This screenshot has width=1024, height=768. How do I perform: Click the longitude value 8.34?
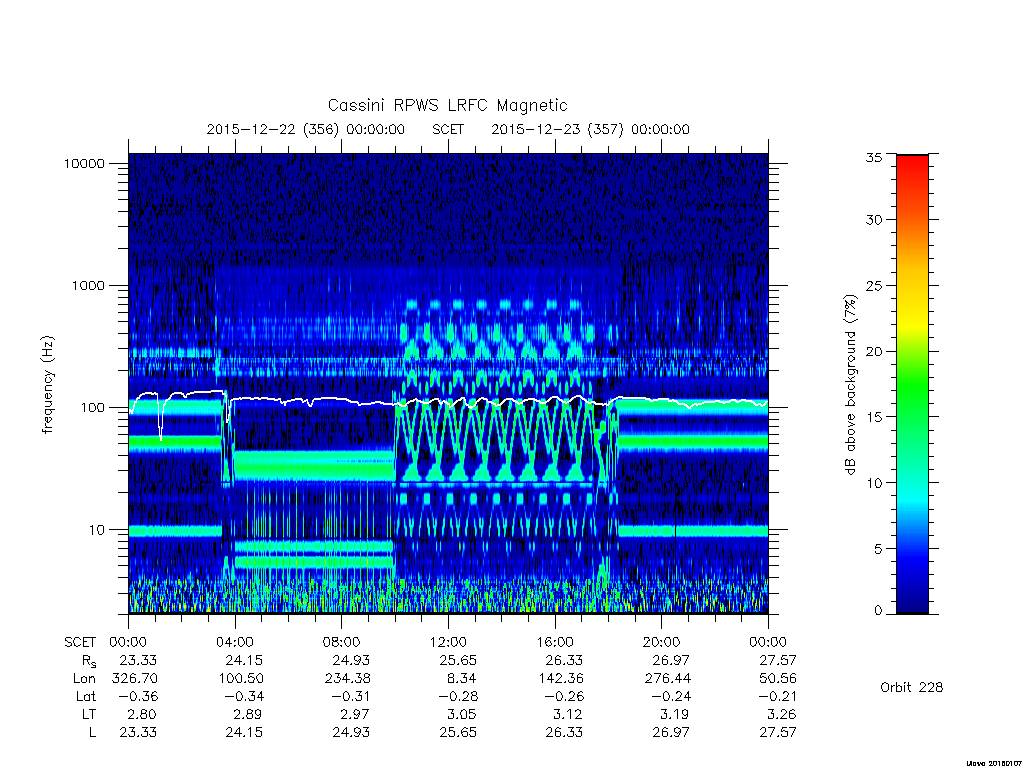point(462,679)
